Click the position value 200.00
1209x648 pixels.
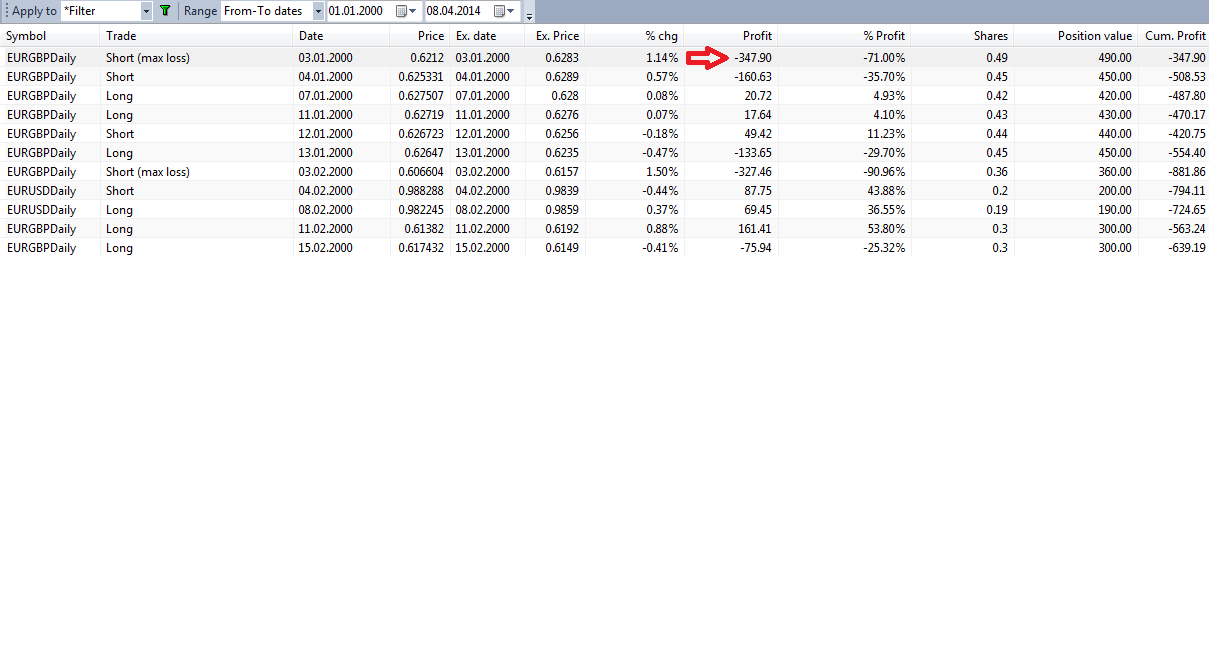1115,191
